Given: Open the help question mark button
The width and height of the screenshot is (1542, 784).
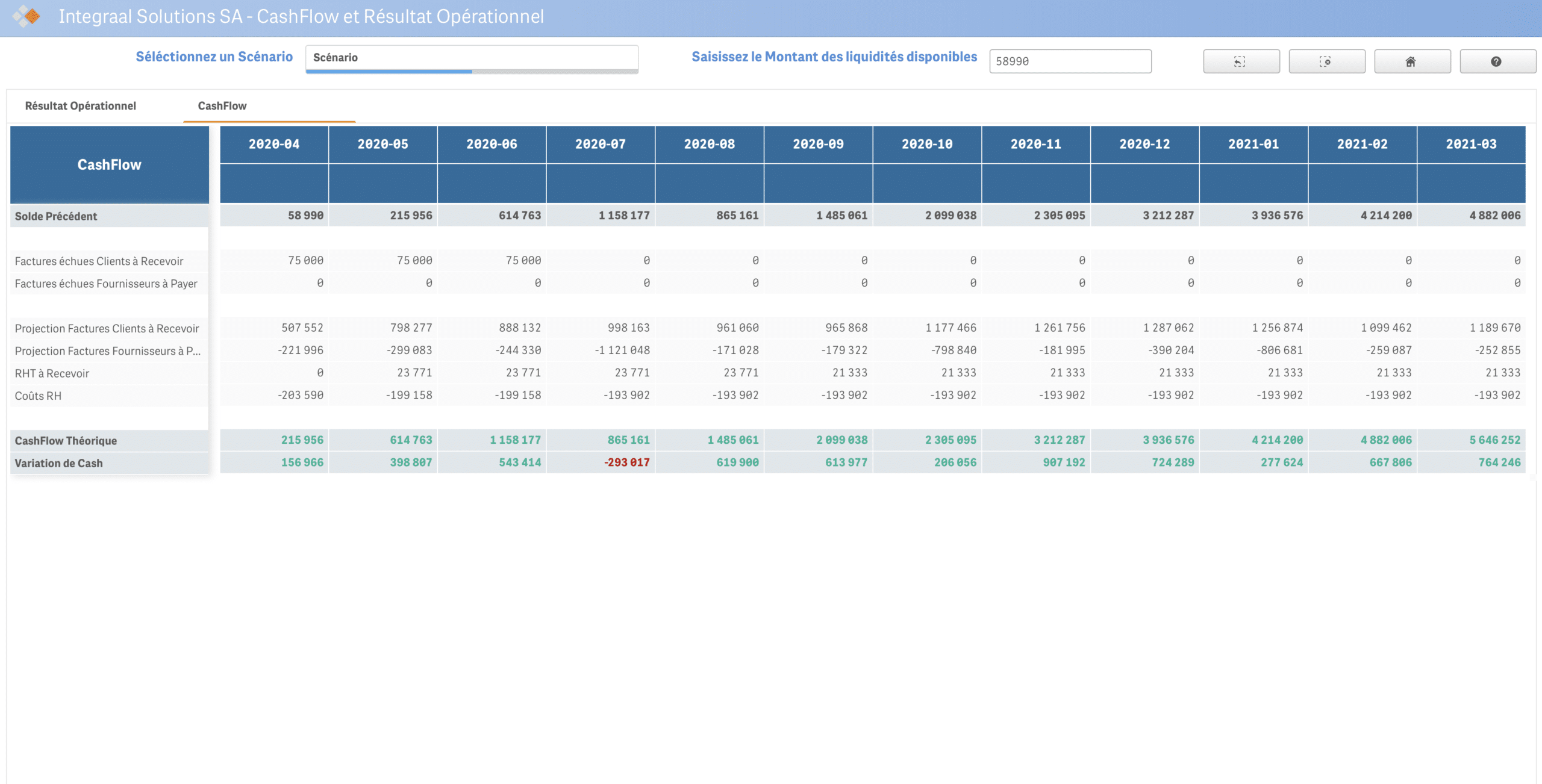Looking at the screenshot, I should point(1497,61).
